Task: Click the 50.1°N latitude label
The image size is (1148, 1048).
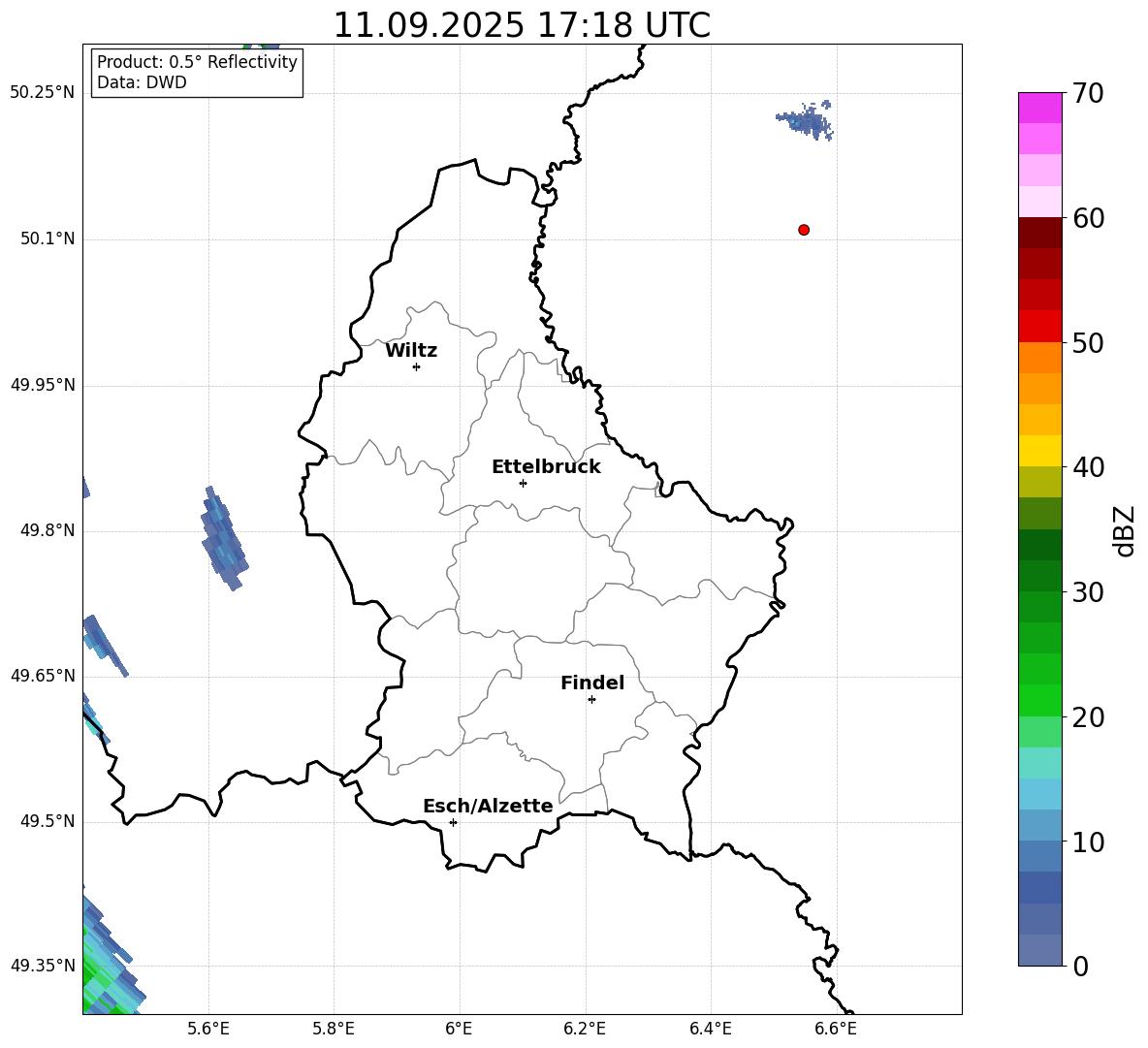Action: (48, 238)
